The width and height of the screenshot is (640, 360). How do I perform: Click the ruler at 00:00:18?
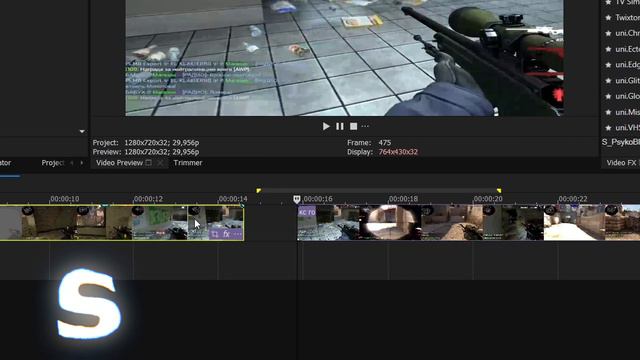(403, 199)
